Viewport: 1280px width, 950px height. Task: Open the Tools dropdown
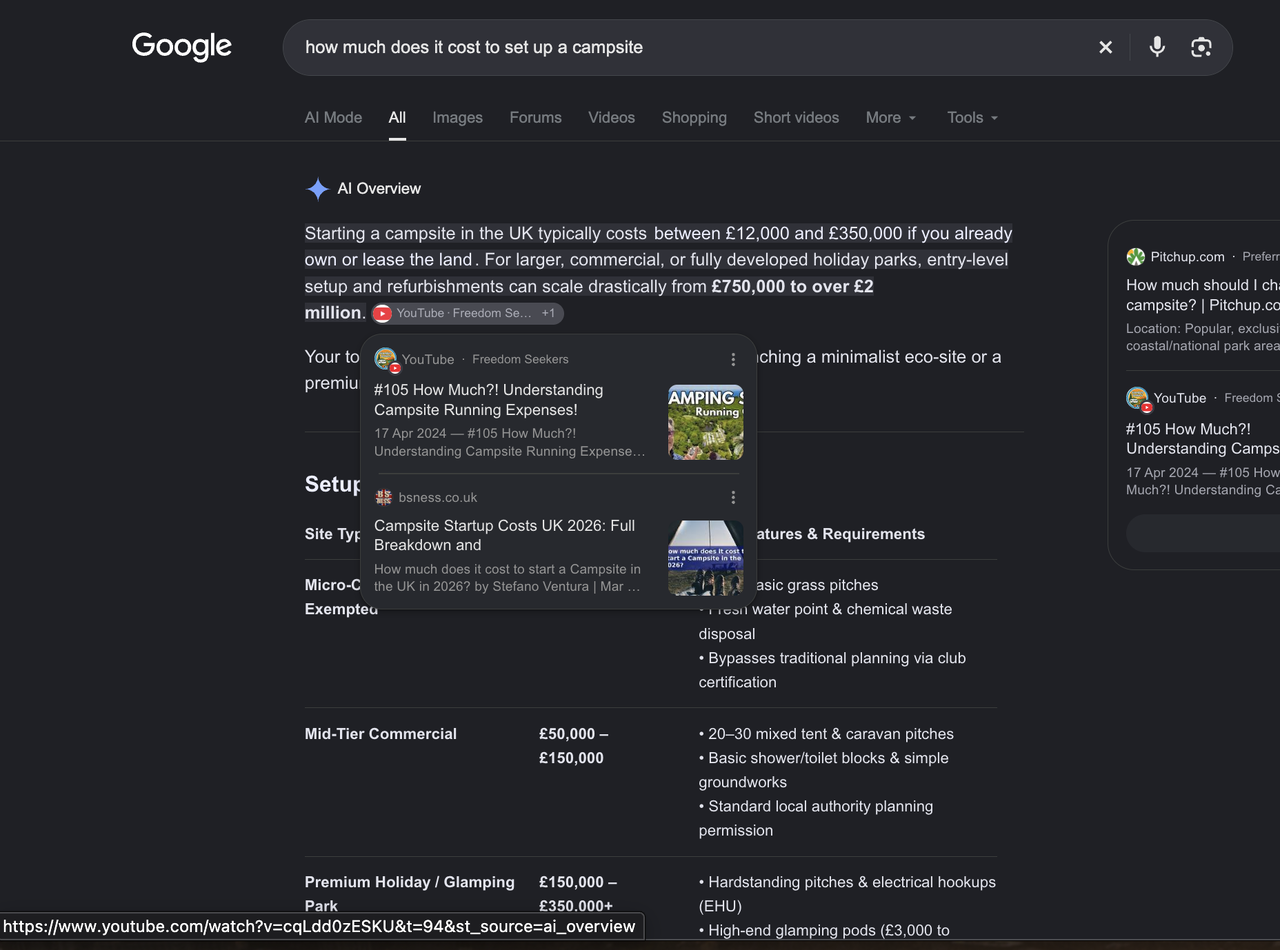tap(972, 117)
